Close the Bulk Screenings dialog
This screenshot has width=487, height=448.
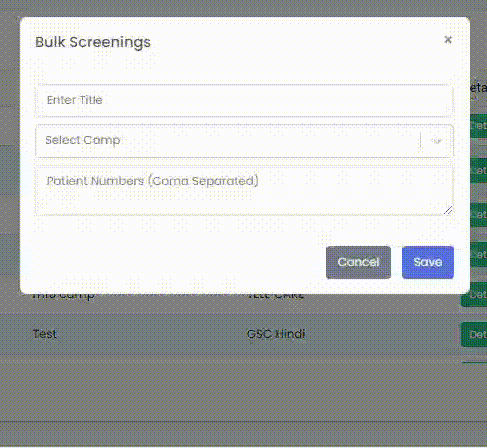tap(448, 40)
